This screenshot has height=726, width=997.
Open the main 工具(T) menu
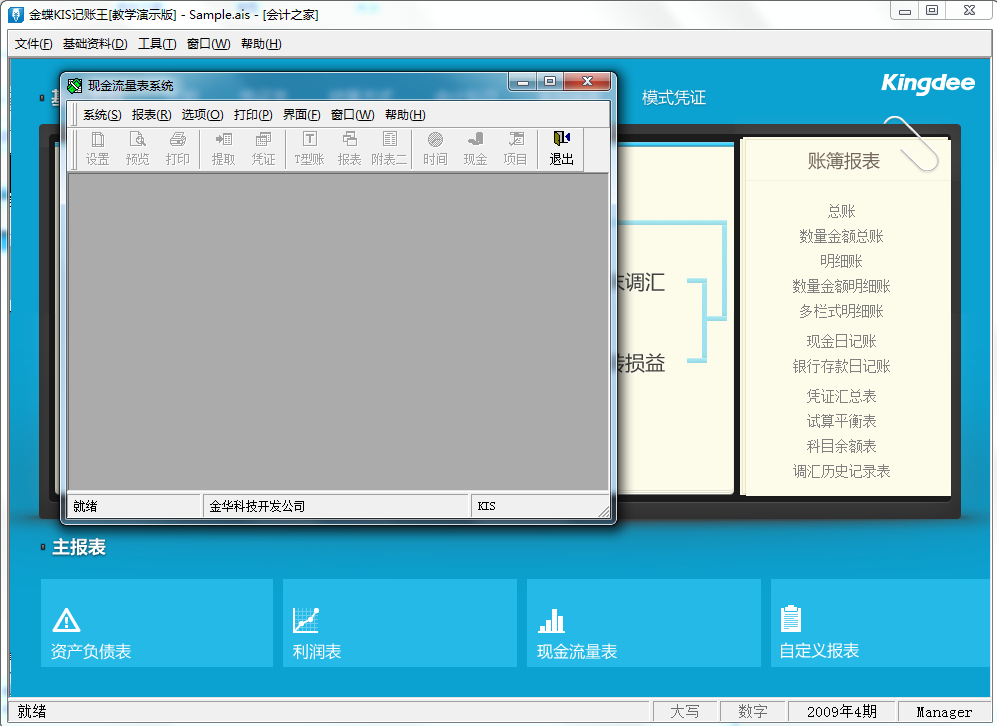157,44
